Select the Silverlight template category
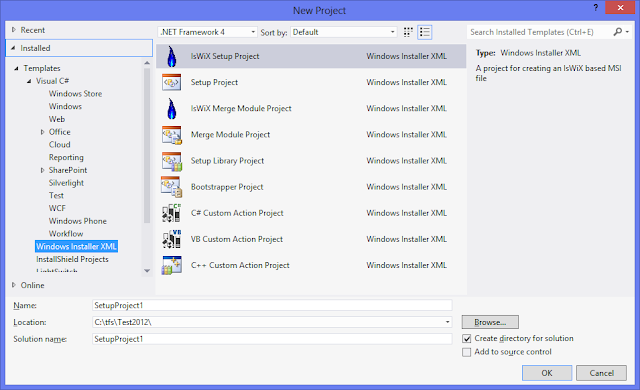This screenshot has width=640, height=390. pyautogui.click(x=66, y=183)
